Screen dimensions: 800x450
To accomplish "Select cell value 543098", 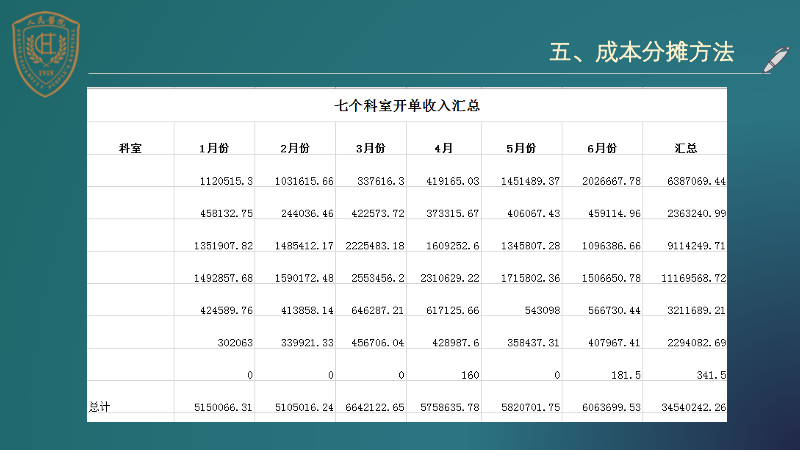I will [542, 310].
